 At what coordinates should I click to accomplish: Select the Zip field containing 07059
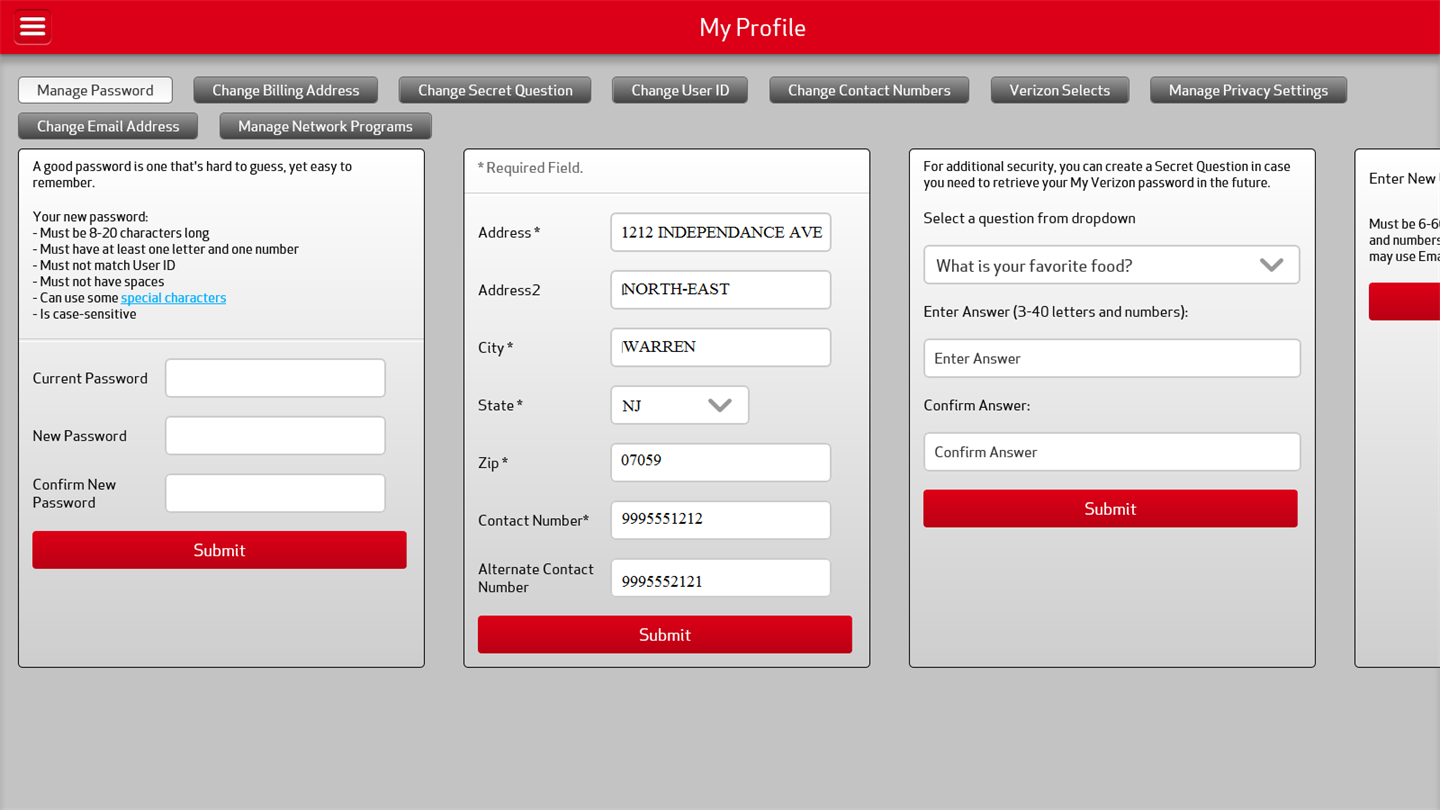(x=720, y=462)
